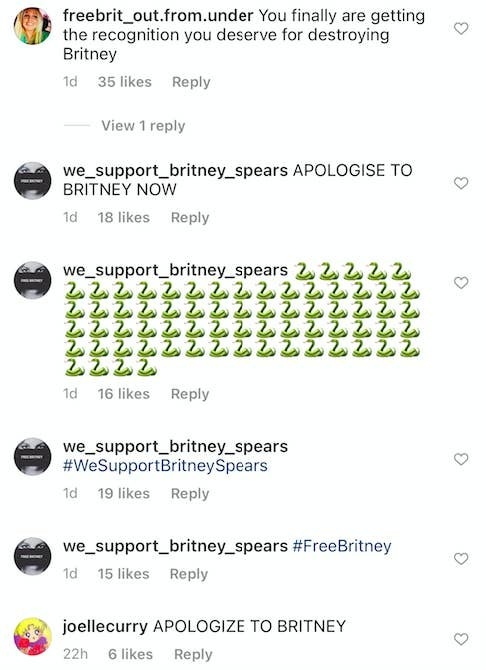
Task: Expand View 1 reply thread
Action: (143, 126)
